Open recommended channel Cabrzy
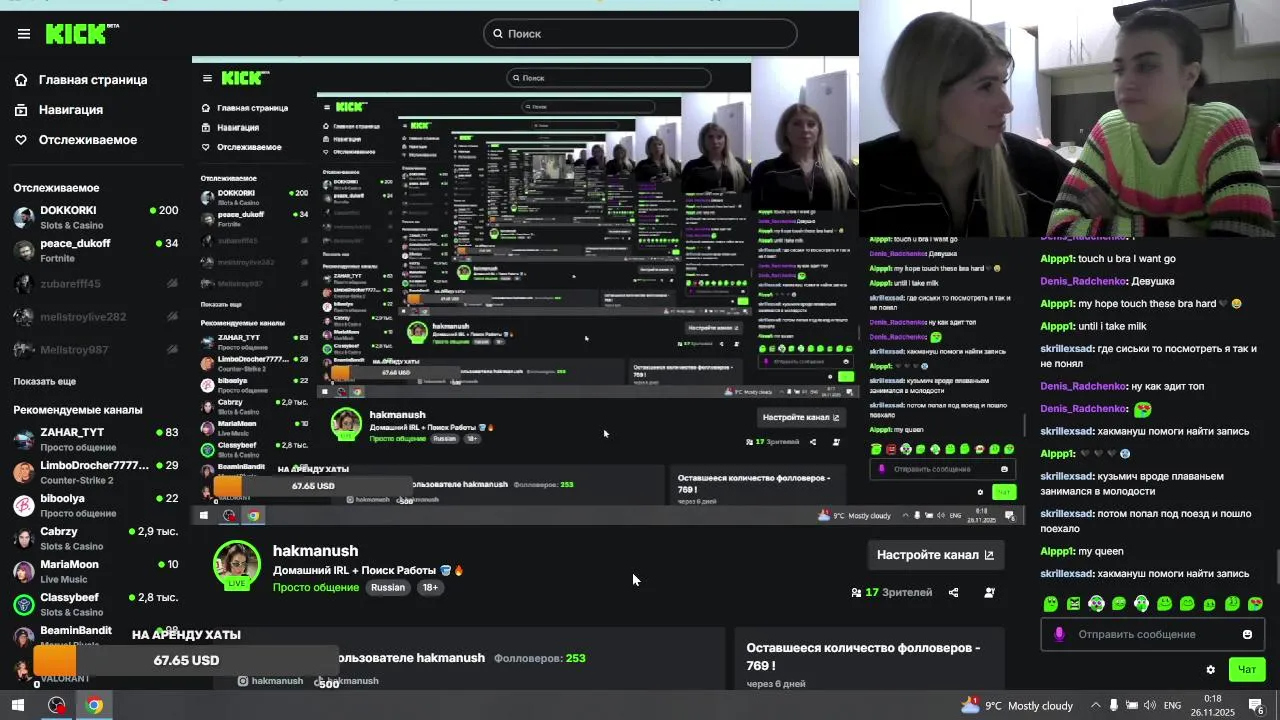This screenshot has height=720, width=1280. point(95,538)
